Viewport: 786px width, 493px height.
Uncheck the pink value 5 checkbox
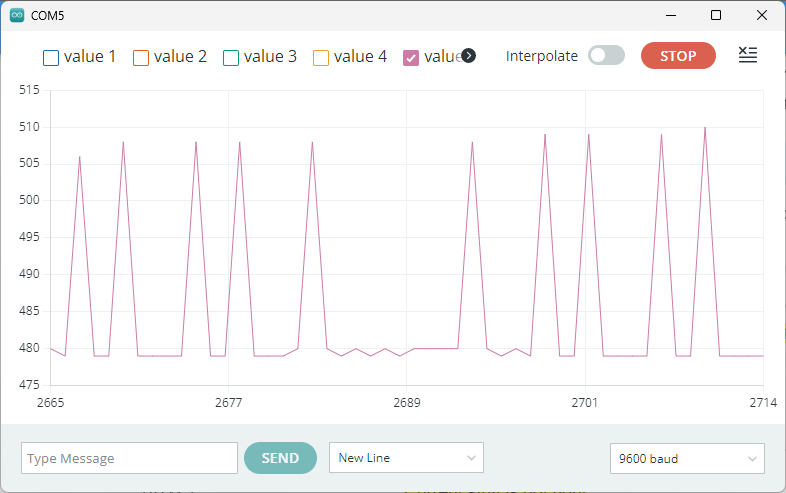411,57
